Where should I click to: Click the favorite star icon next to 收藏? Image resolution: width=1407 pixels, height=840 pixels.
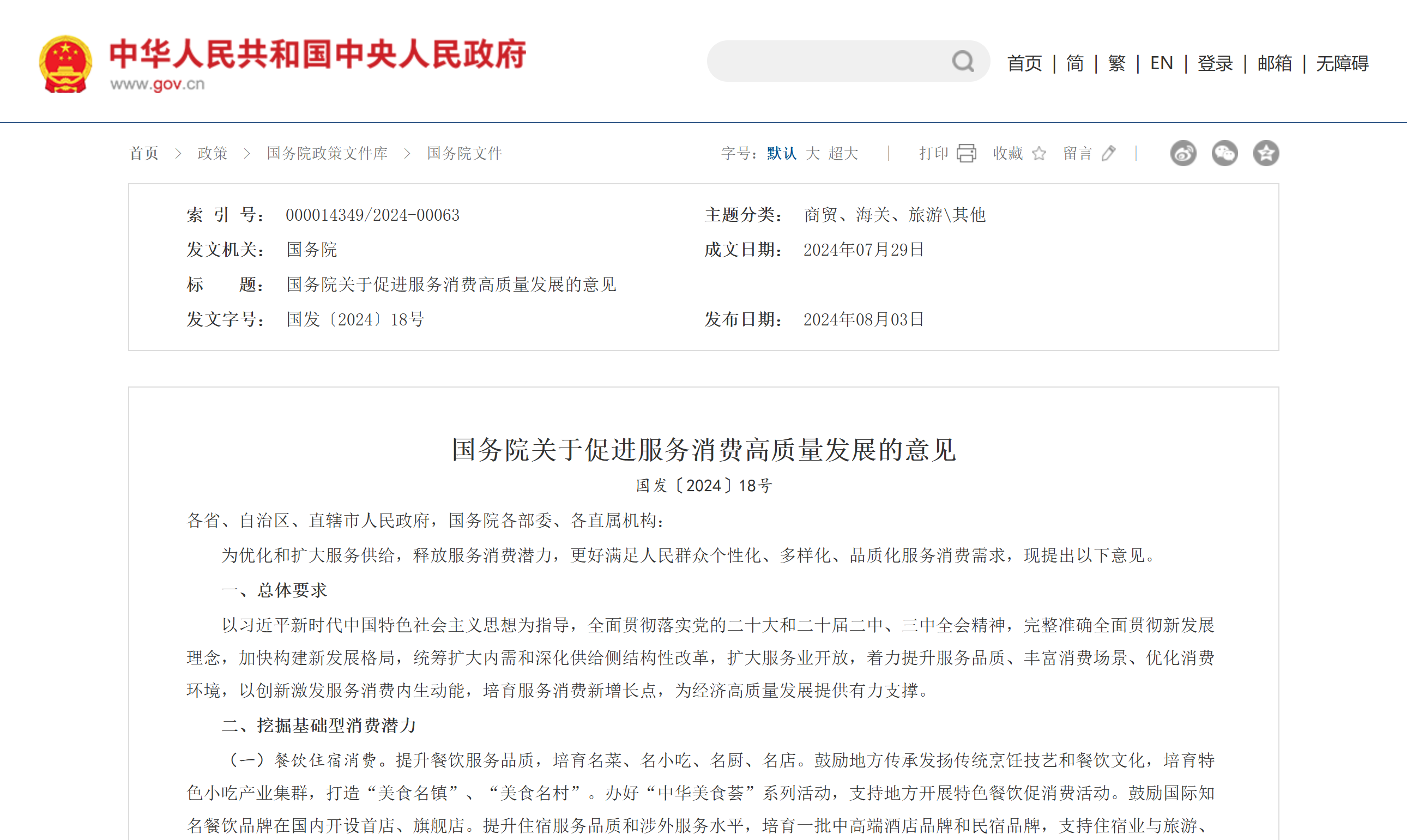coord(1039,153)
